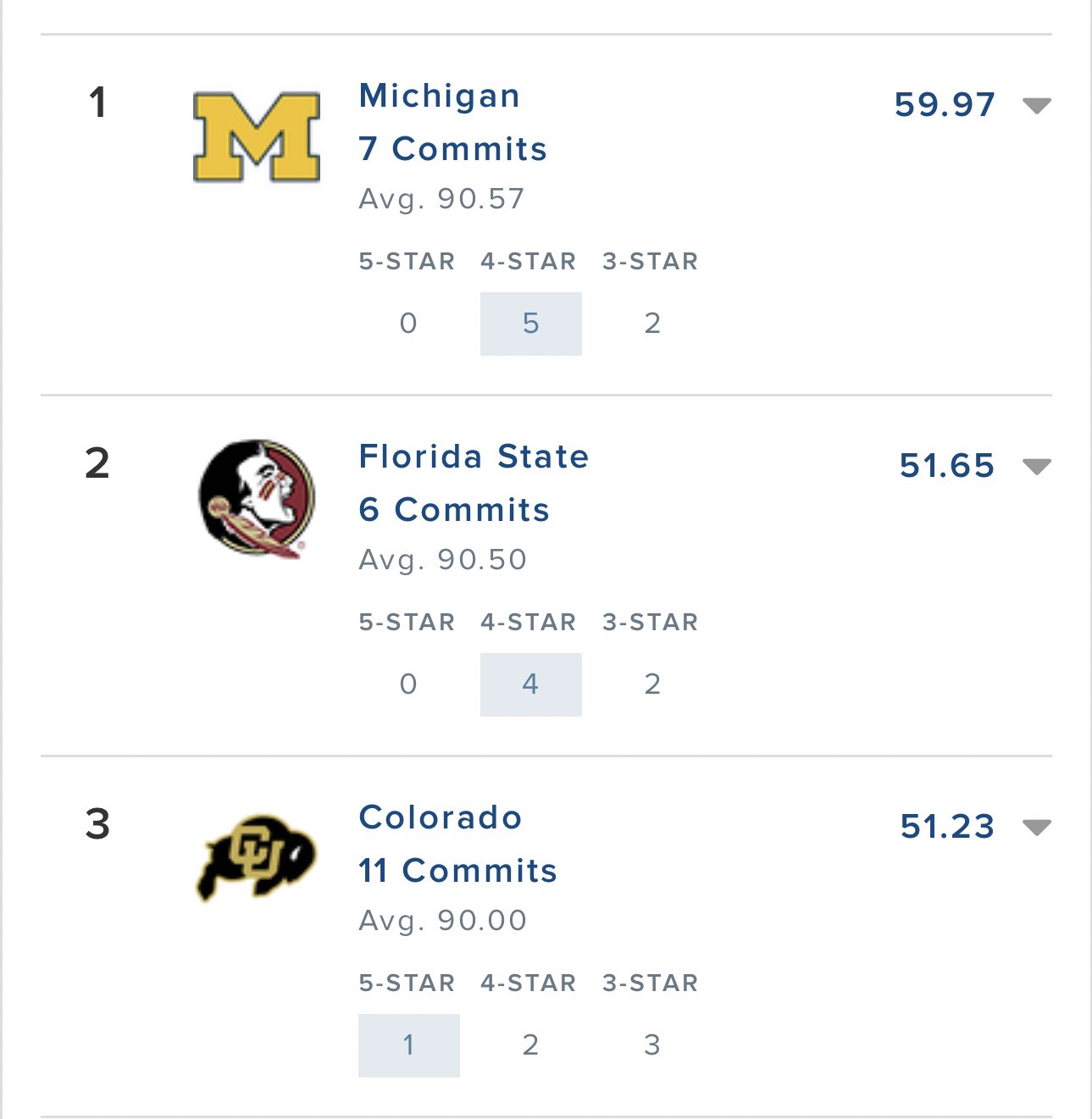Click Colorado's 4-star count of 2
Image resolution: width=1092 pixels, height=1119 pixels.
(531, 1045)
